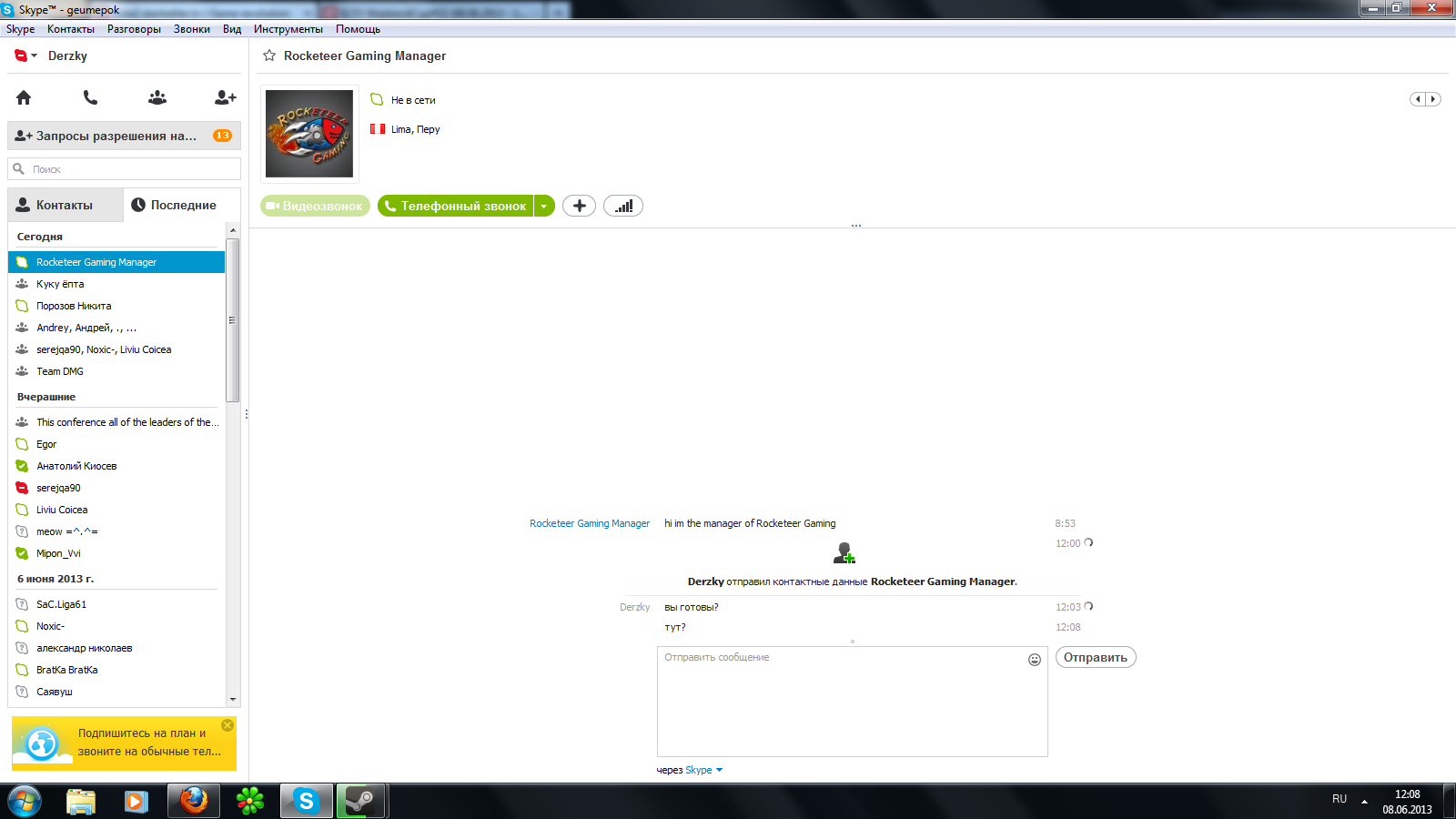Viewport: 1456px width, 819px height.
Task: Open the Skype home icon
Action: 24,97
